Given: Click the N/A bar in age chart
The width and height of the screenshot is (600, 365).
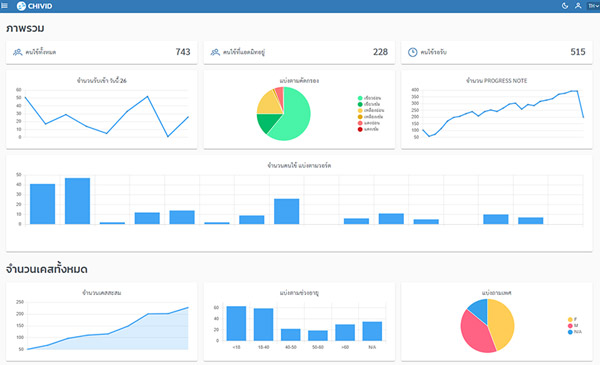Looking at the screenshot, I should point(372,331).
